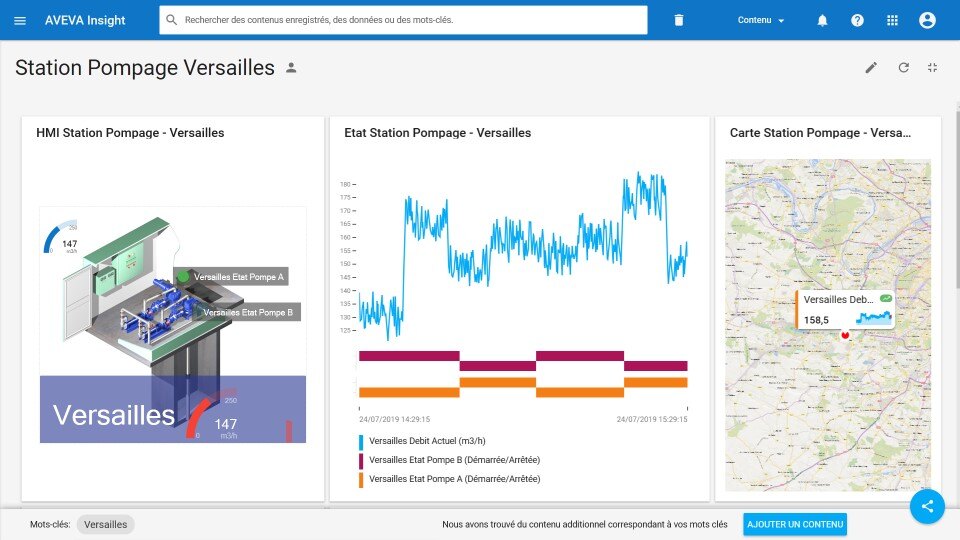The width and height of the screenshot is (960, 540).
Task: Click the chart start time 24/07/2019 14:29:15
Action: [x=394, y=419]
